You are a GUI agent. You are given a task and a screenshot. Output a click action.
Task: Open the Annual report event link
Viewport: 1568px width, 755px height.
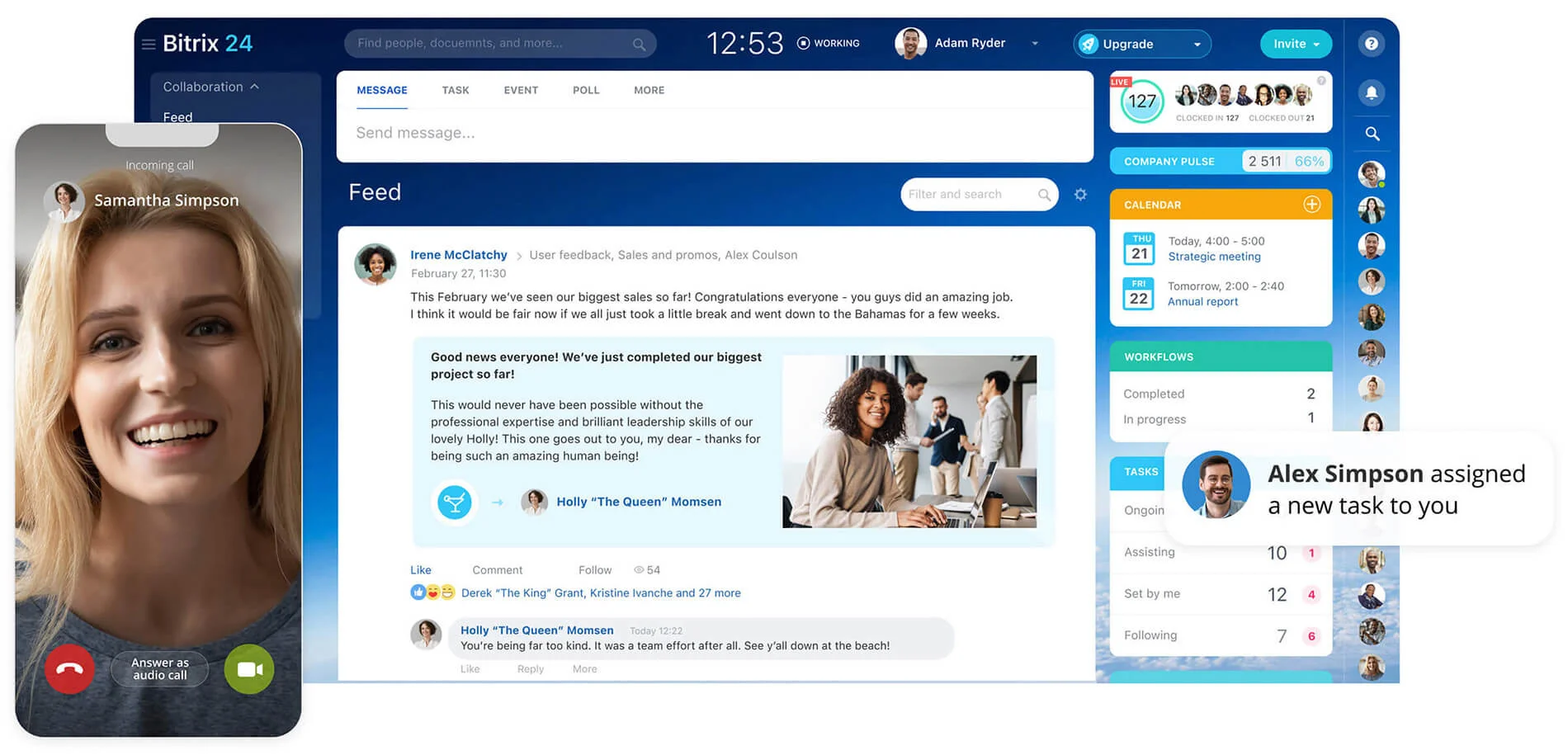(x=1202, y=302)
